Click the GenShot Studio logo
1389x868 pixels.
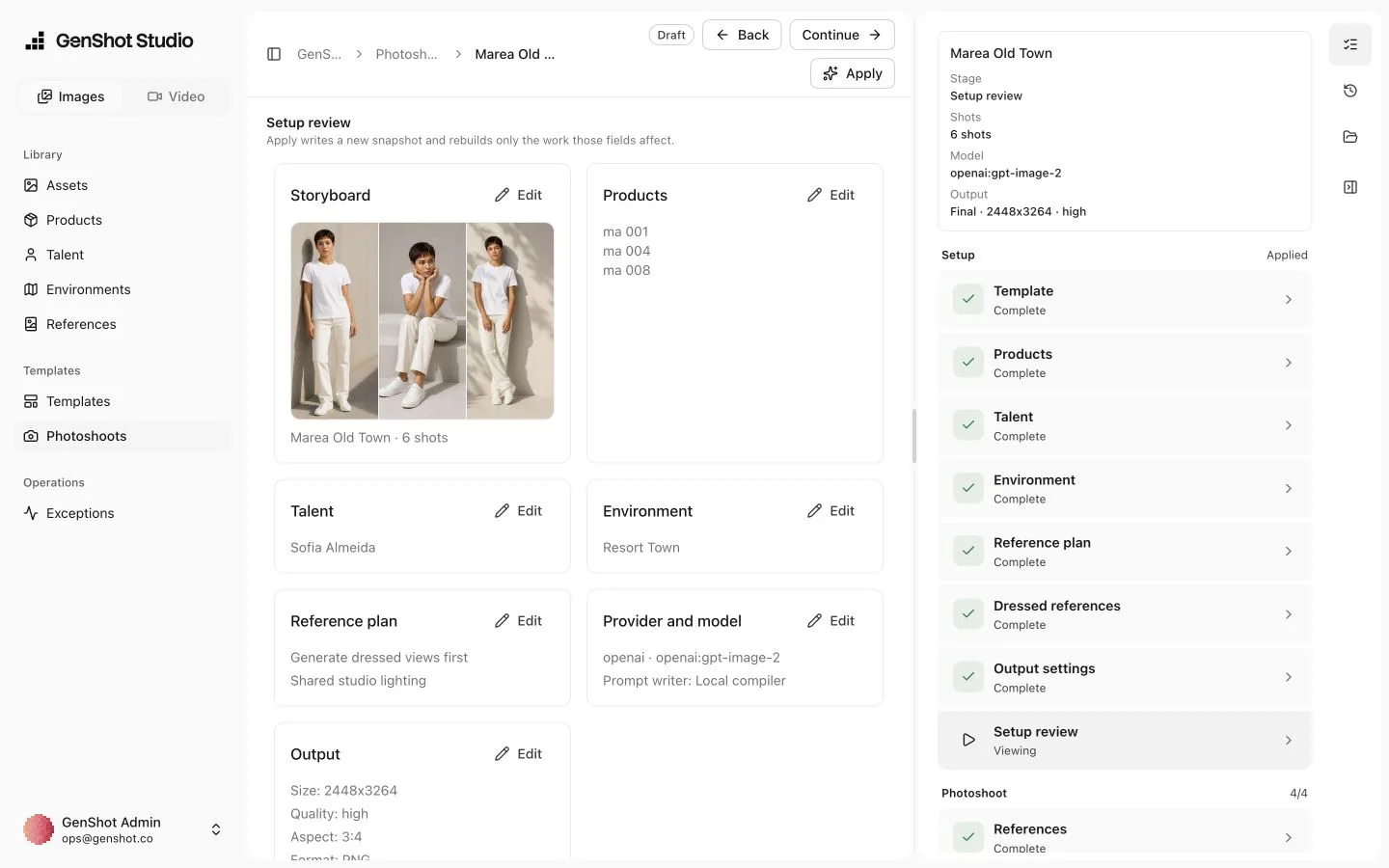pyautogui.click(x=109, y=41)
